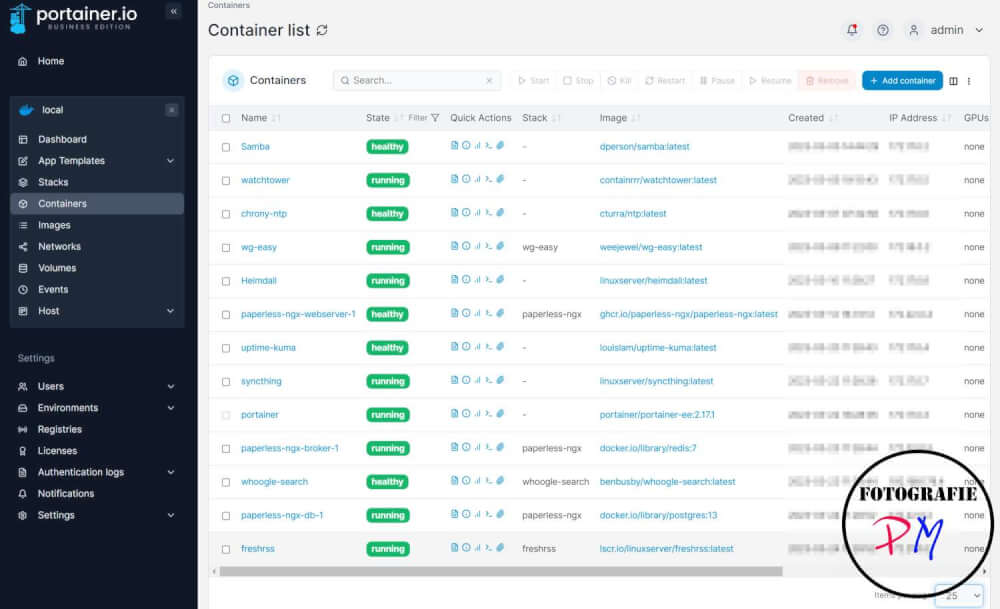Focus the container Search field

(x=416, y=80)
